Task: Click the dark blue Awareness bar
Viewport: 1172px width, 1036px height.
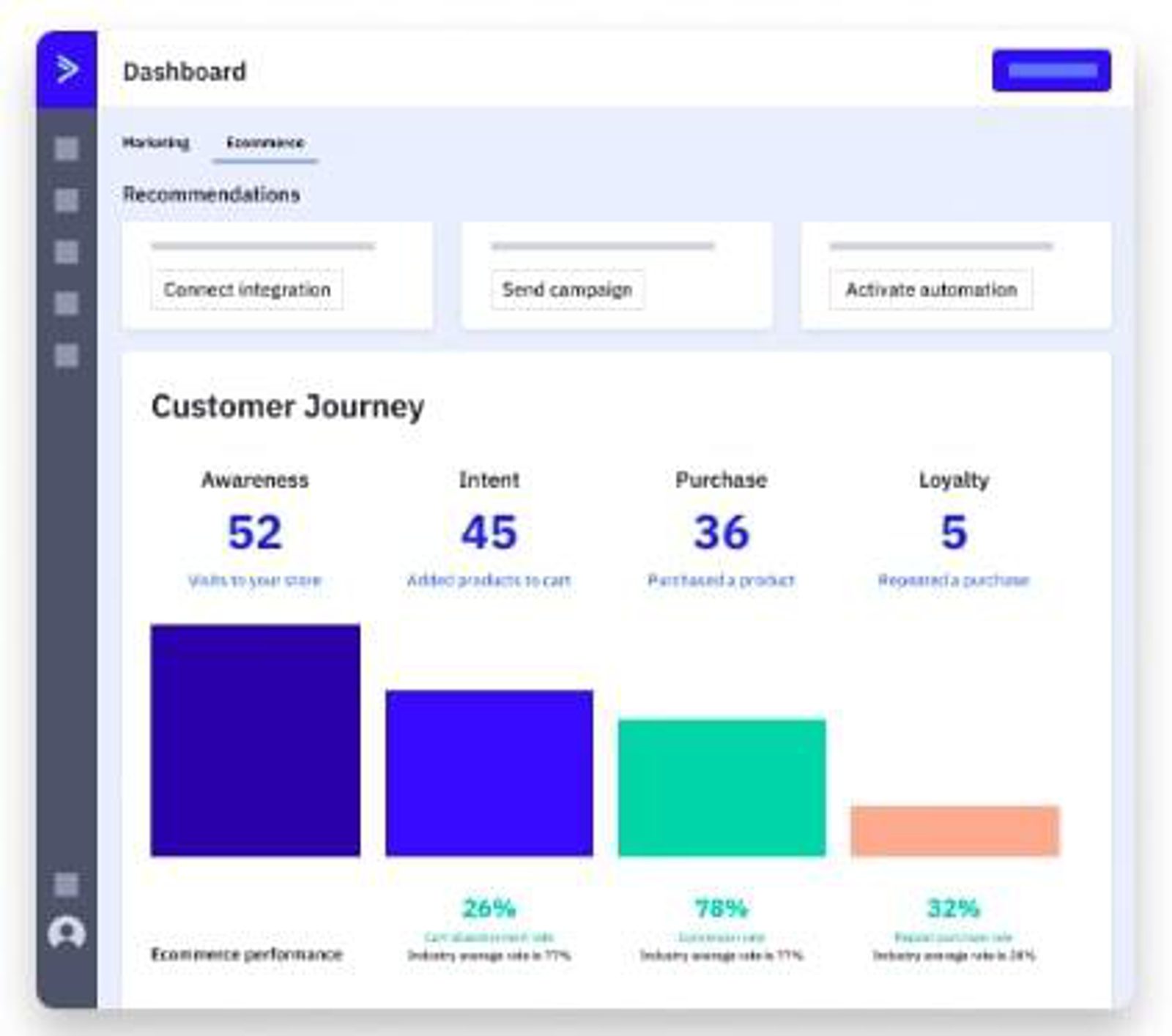Action: click(x=255, y=739)
